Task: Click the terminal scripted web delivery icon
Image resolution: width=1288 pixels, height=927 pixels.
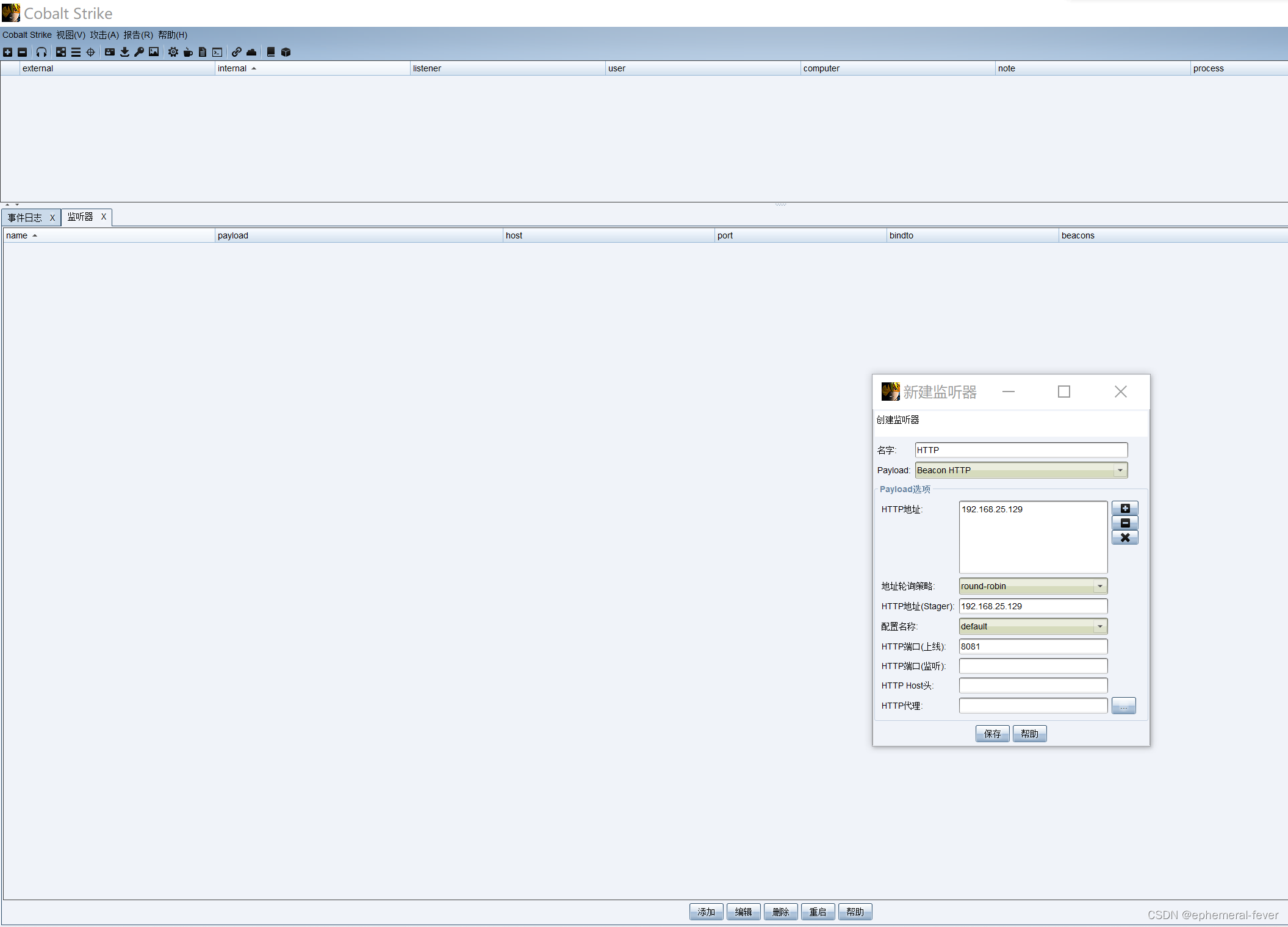Action: coord(217,52)
